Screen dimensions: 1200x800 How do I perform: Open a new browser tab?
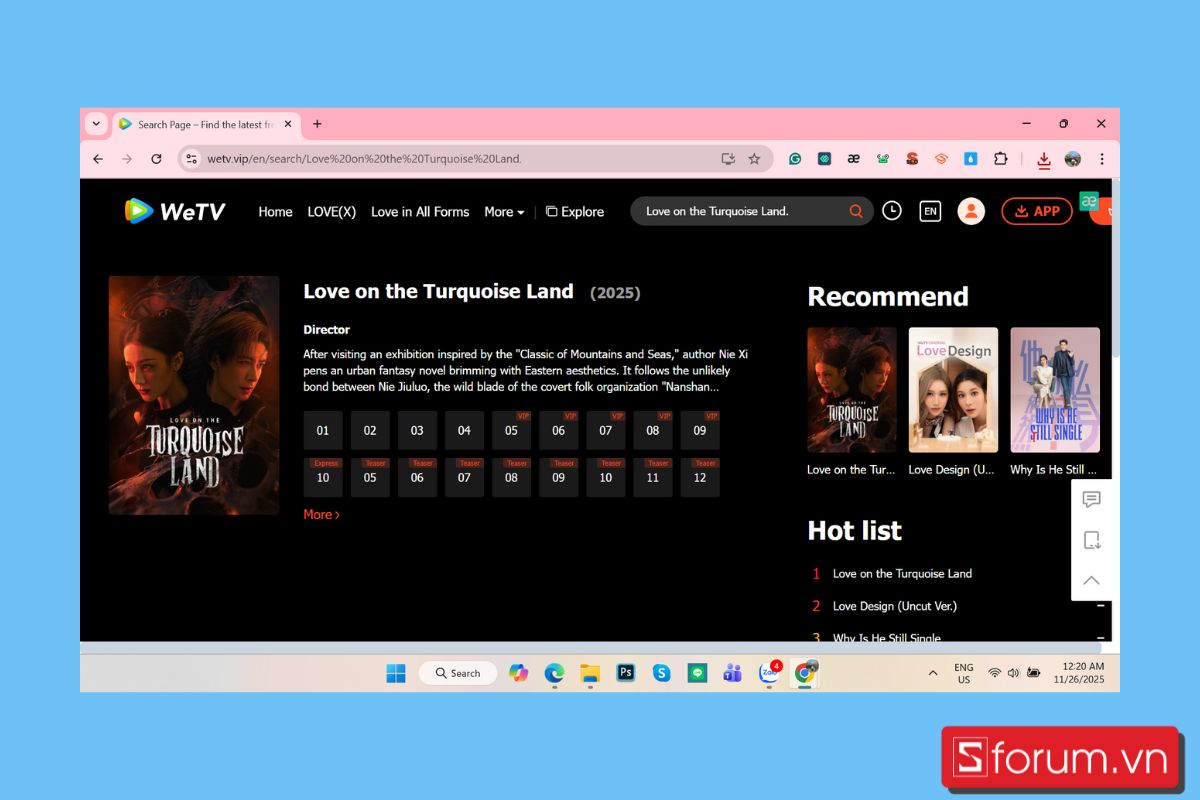(317, 124)
